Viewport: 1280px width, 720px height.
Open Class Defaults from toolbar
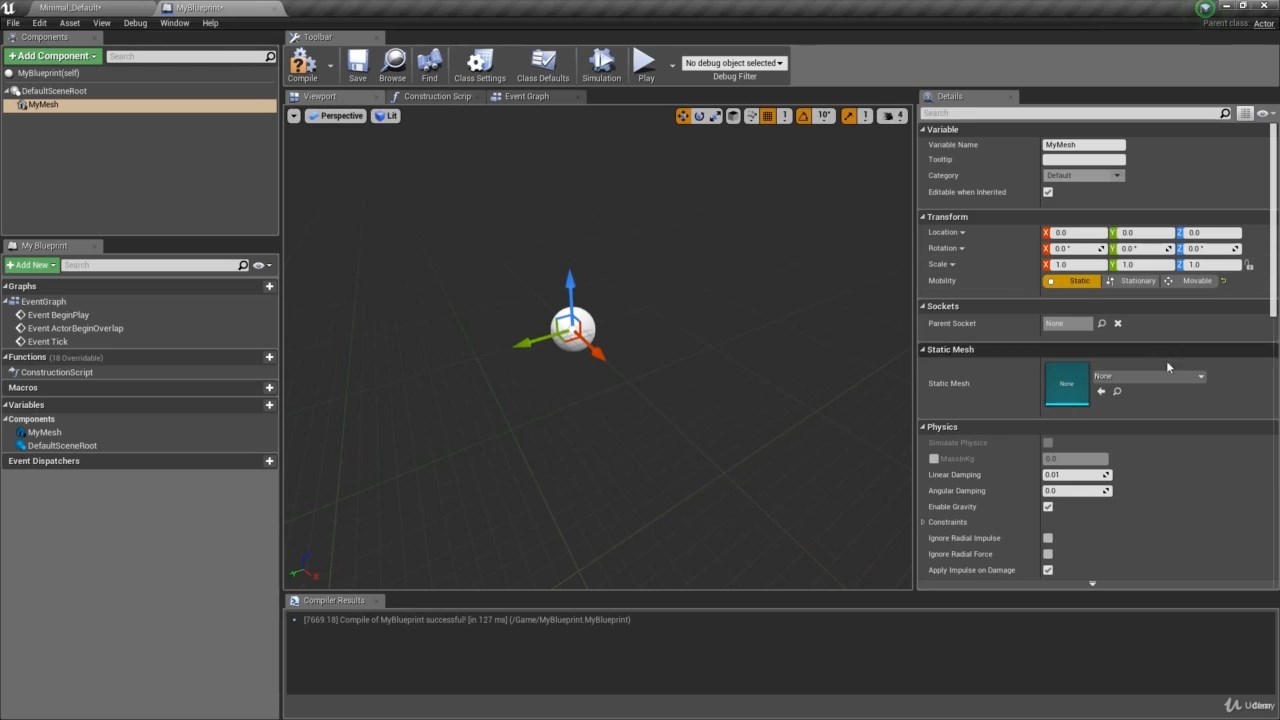(543, 64)
